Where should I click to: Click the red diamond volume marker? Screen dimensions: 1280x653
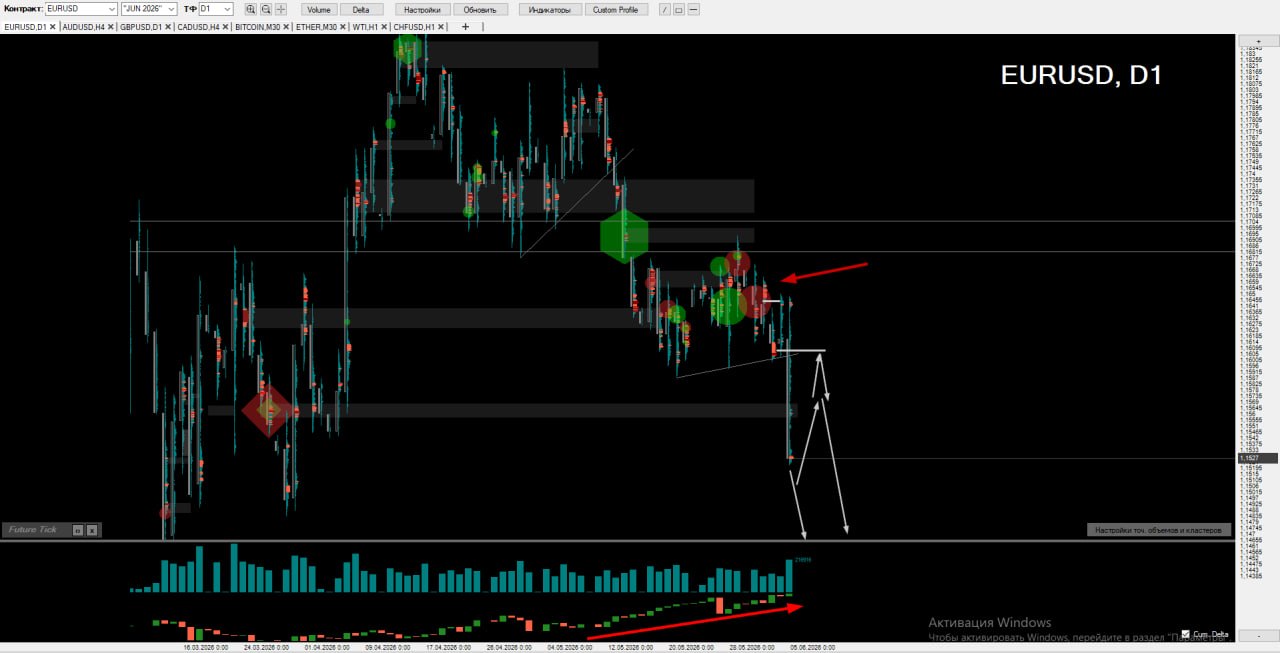pyautogui.click(x=268, y=410)
